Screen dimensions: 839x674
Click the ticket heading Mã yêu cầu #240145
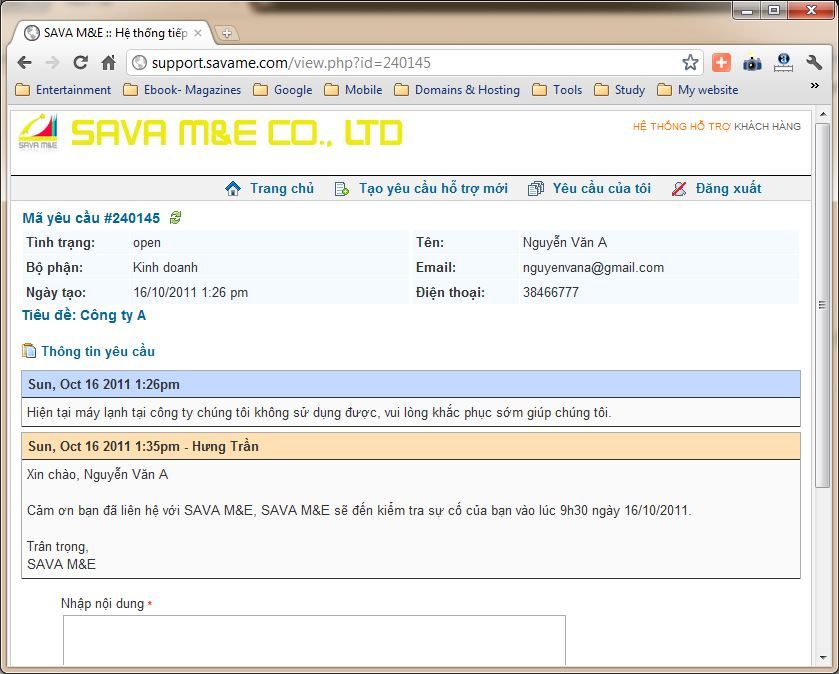[91, 218]
